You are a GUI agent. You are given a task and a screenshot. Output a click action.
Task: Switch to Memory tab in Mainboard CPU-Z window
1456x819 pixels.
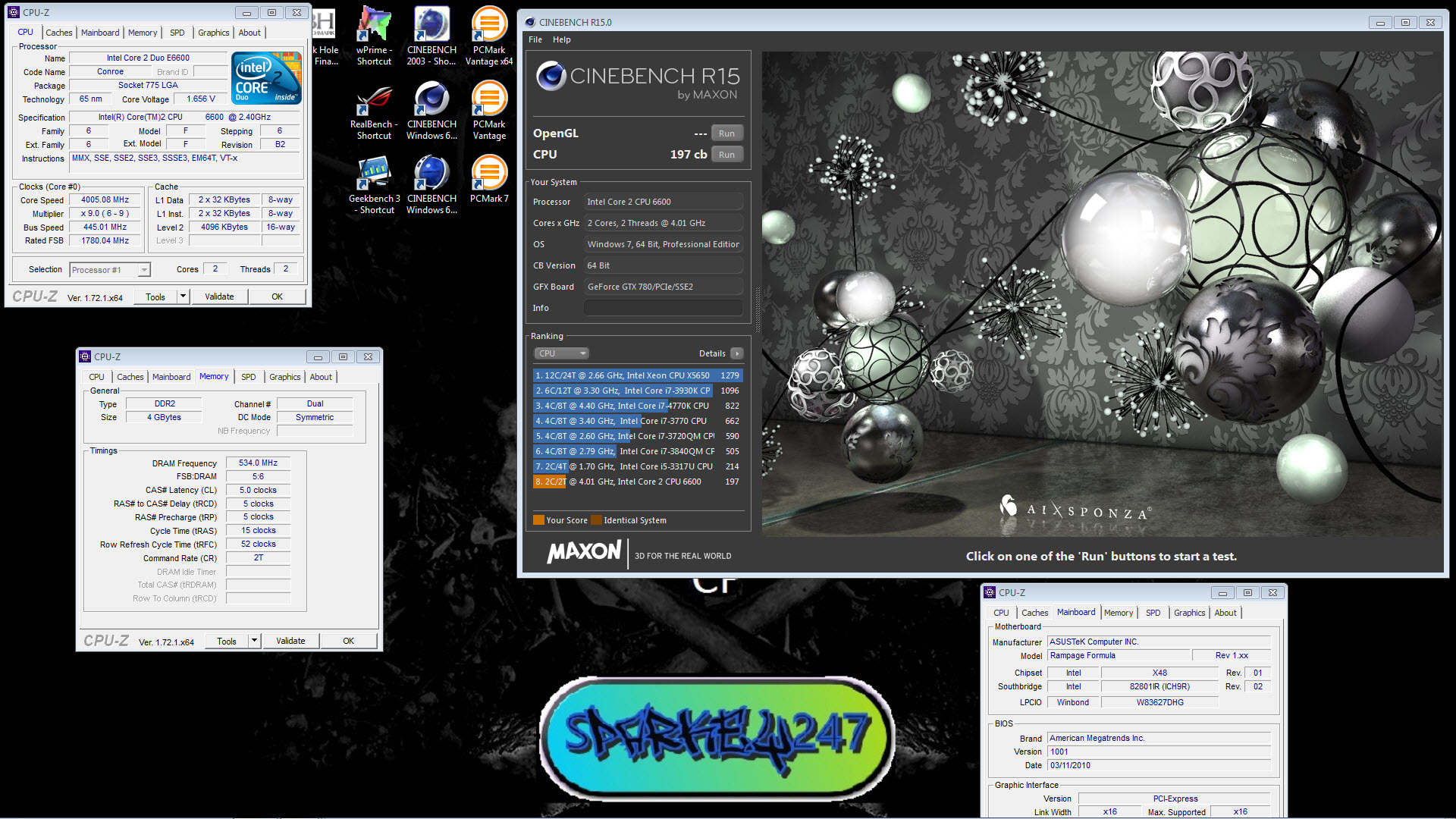(x=1119, y=613)
